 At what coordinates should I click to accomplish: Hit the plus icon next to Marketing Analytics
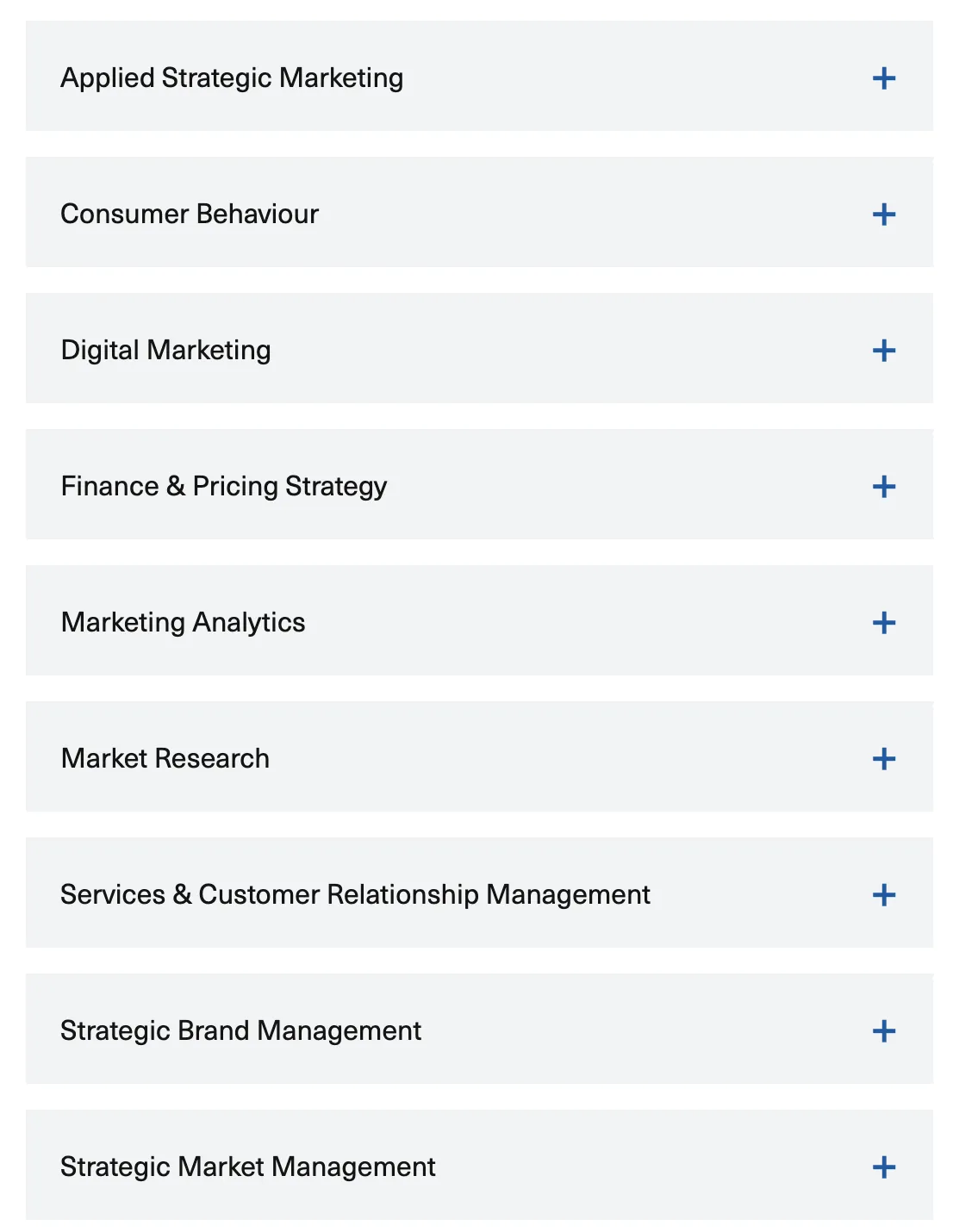point(884,623)
